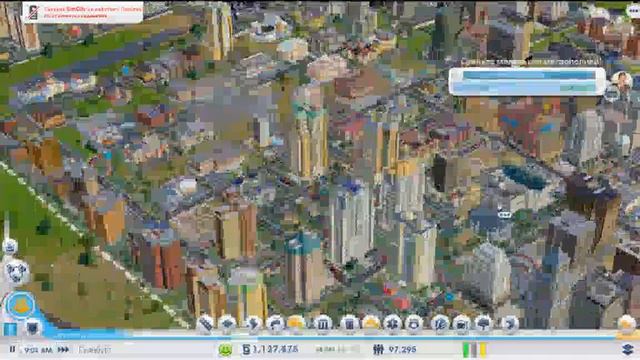Click the small round icon above the region globe
Viewport: 640px width, 360px height.
9,247
